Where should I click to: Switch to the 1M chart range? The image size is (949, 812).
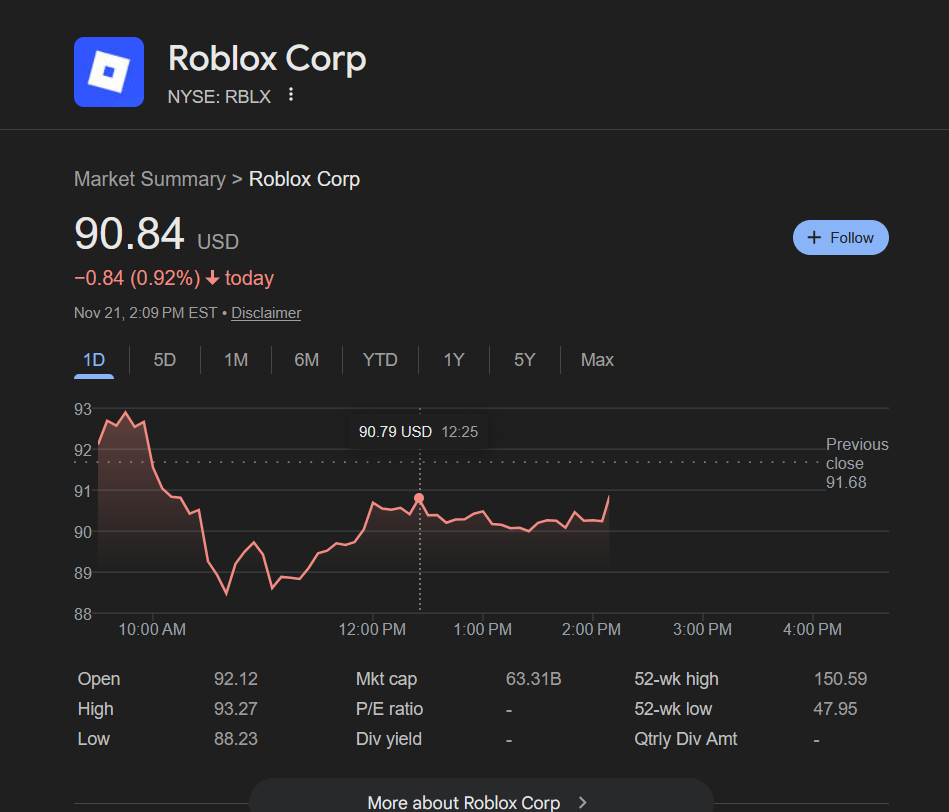[236, 360]
